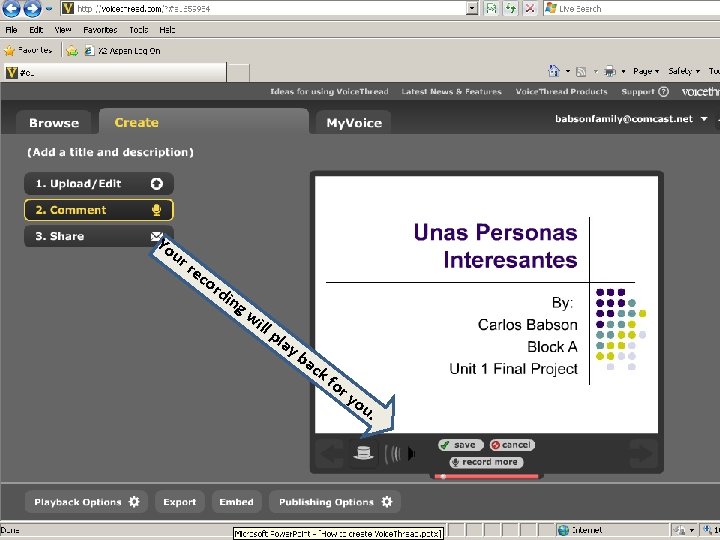
Task: Click the Embed button
Action: [236, 502]
